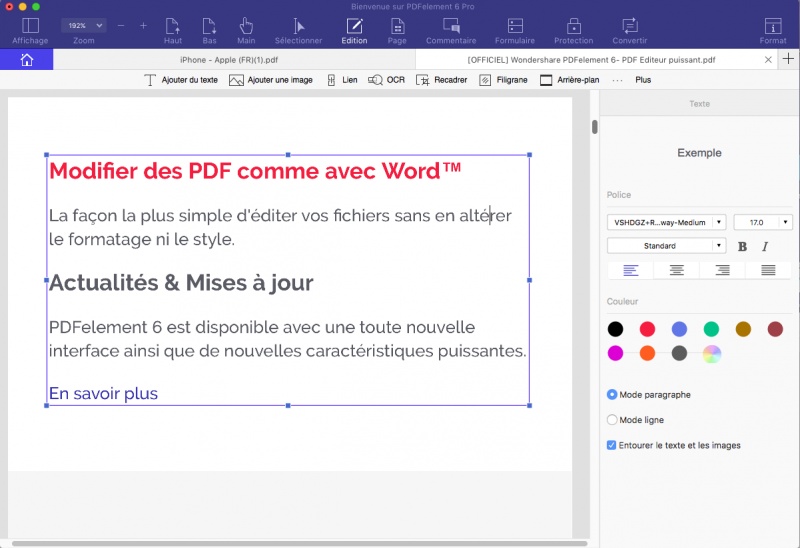
Task: Choose the blue color swatch
Action: coord(679,329)
